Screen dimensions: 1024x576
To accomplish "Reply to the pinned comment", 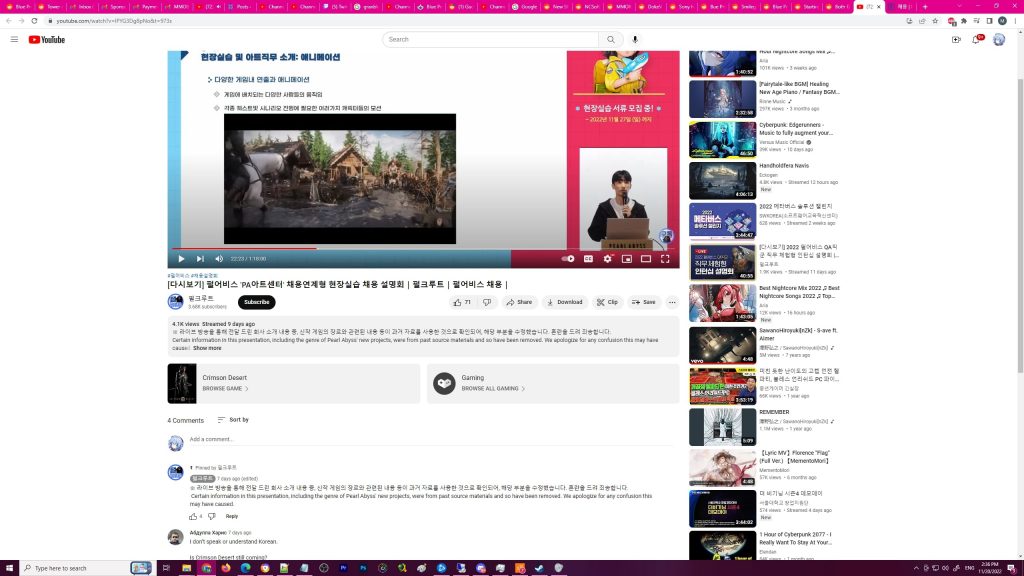I will [x=232, y=517].
